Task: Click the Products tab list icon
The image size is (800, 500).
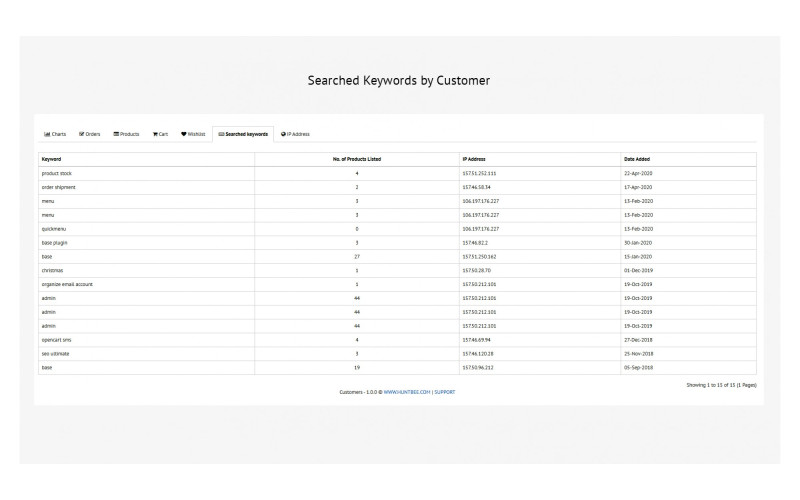Action: 116,134
